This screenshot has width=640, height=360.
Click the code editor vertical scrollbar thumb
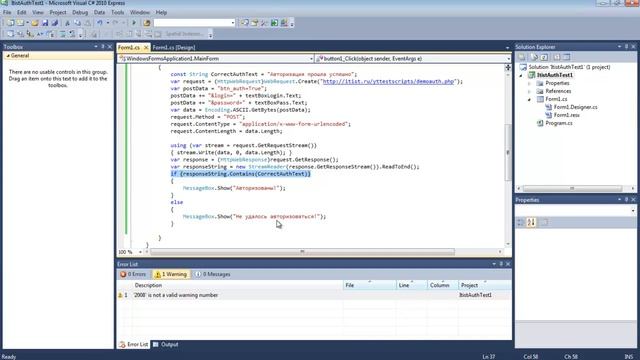pos(508,152)
